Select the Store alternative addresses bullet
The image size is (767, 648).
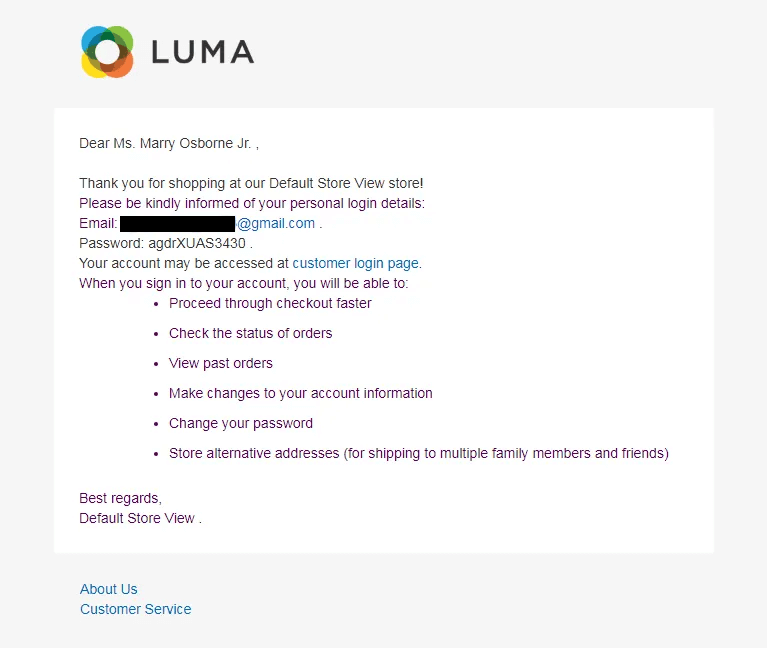click(x=419, y=453)
